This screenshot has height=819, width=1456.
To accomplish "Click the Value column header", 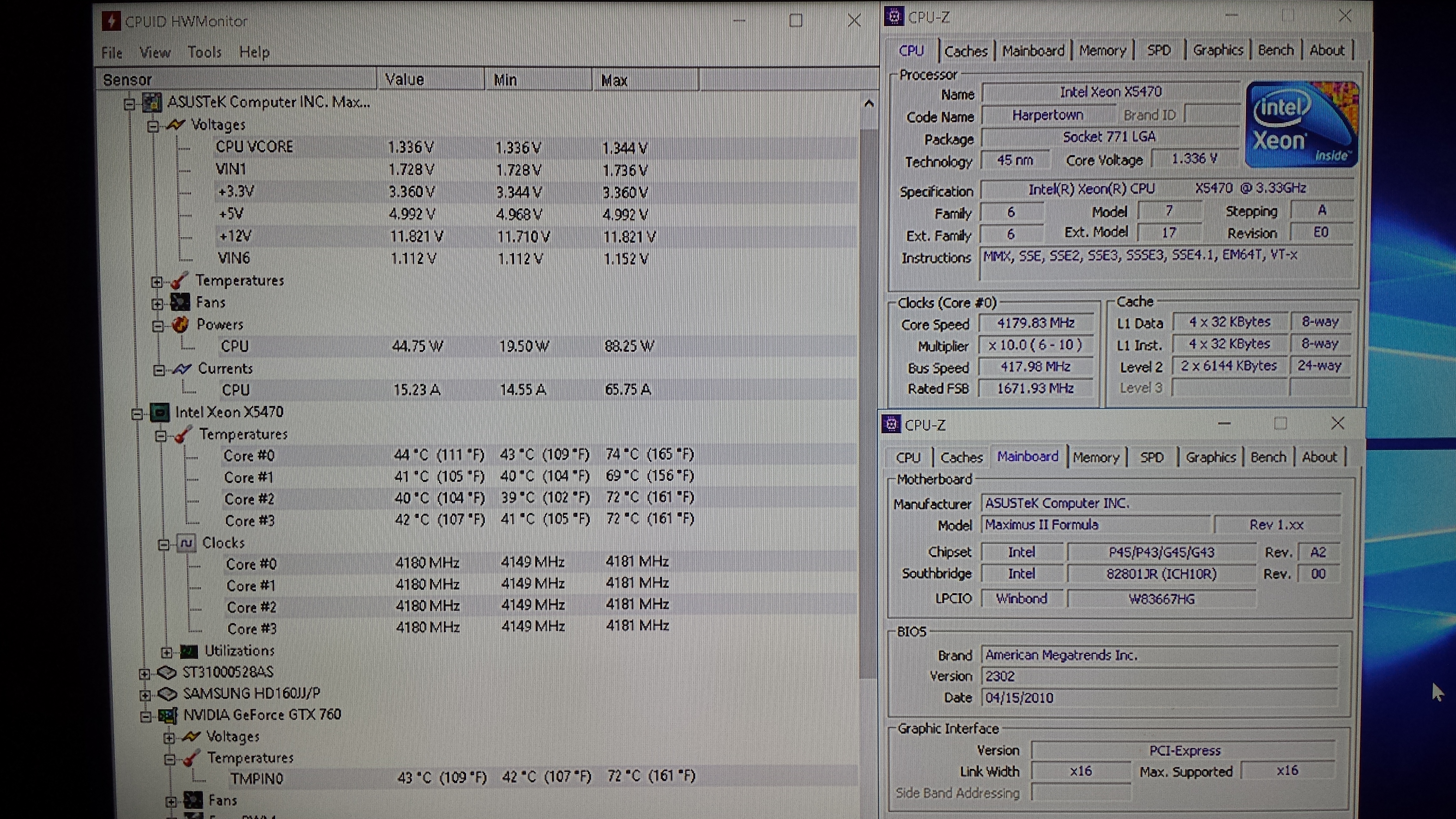I will coord(431,80).
